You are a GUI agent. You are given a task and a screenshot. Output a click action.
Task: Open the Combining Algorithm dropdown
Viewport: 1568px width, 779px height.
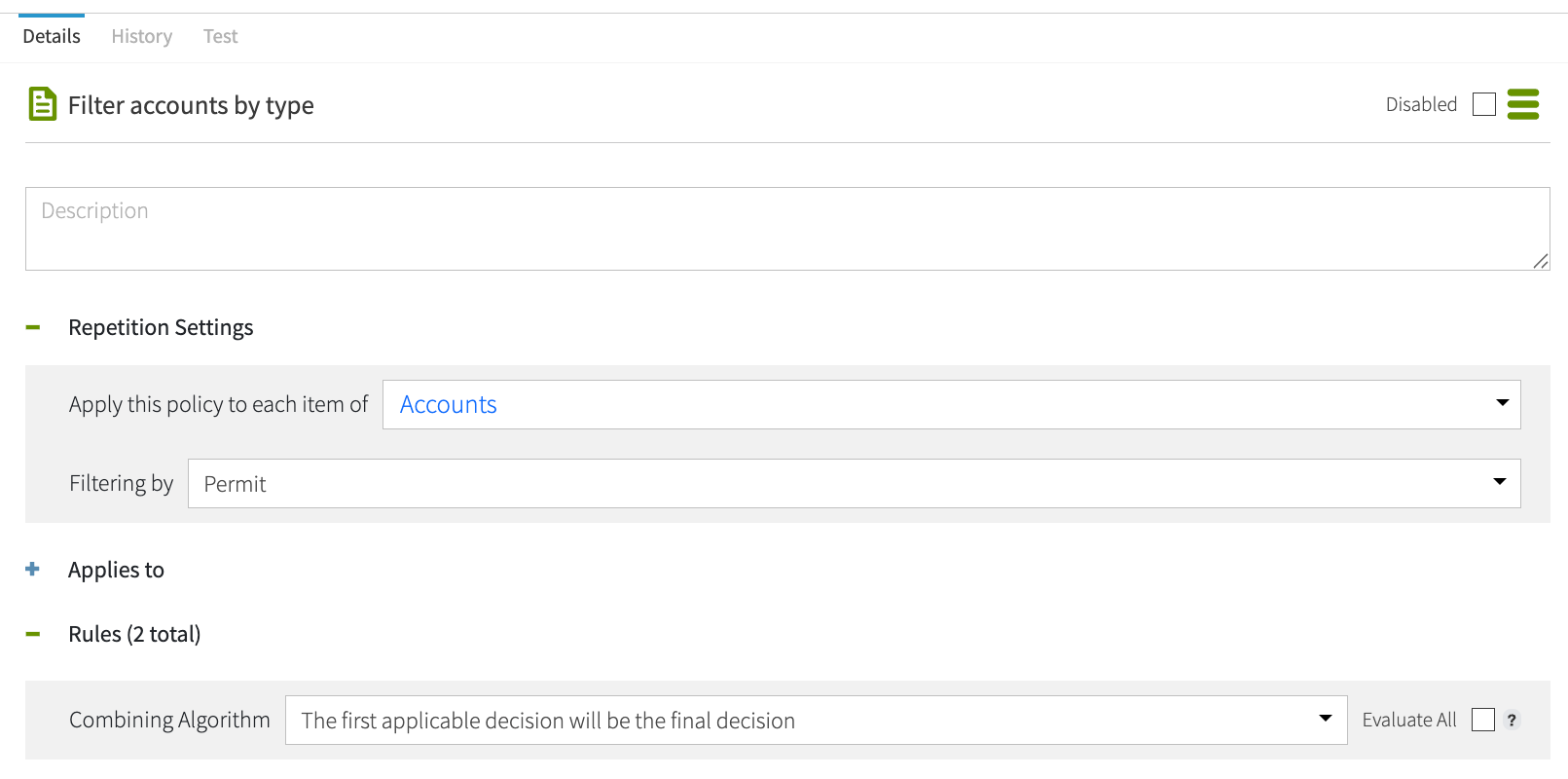[x=816, y=720]
